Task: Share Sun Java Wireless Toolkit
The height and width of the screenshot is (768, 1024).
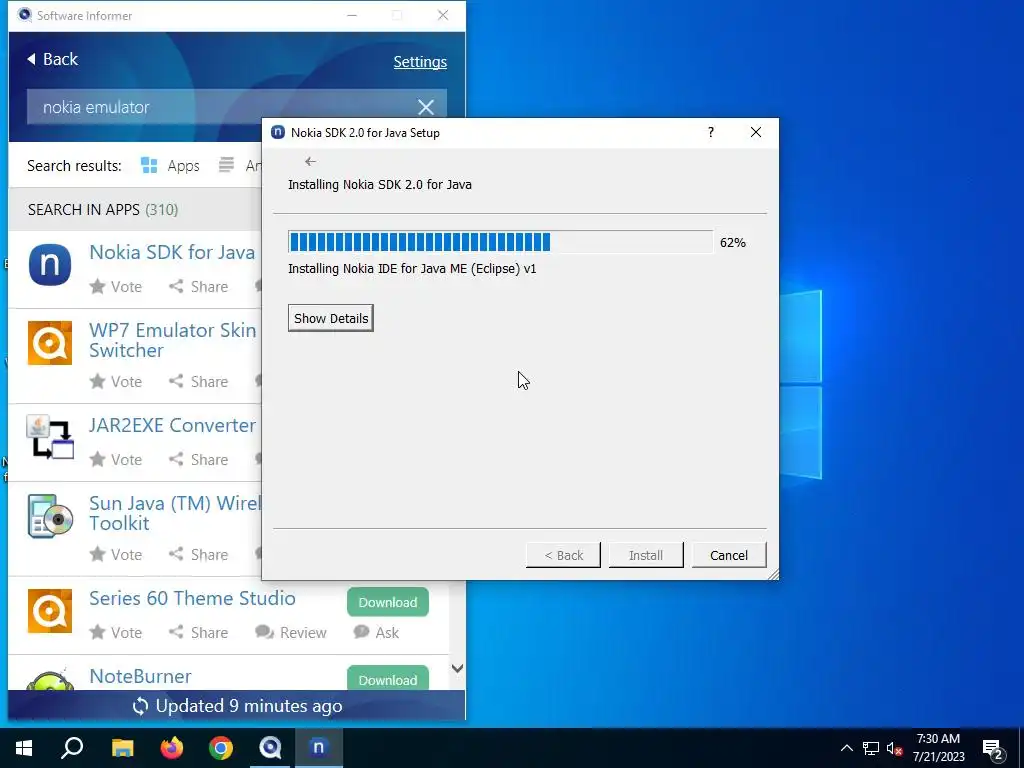Action: tap(199, 554)
